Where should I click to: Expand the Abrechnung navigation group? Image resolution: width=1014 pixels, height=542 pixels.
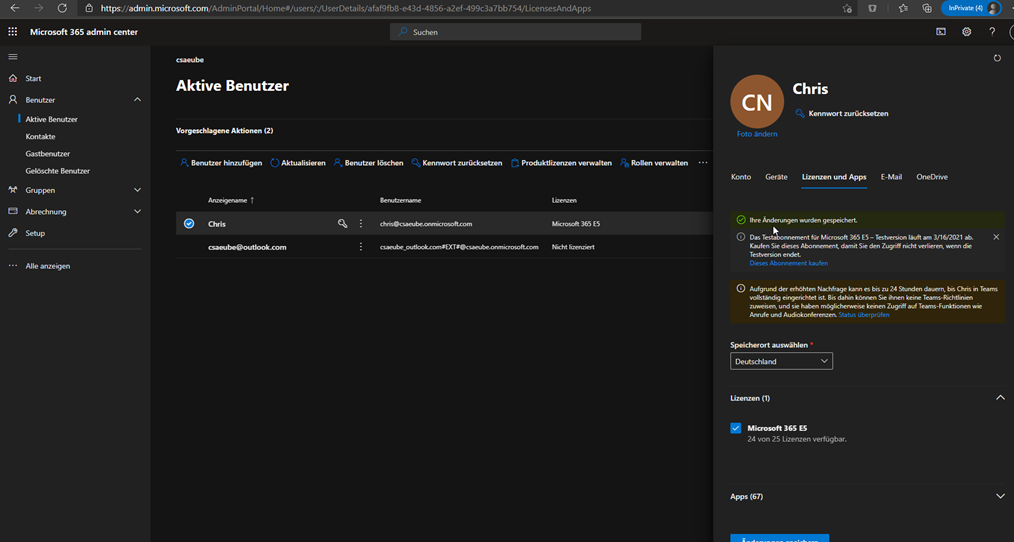pos(137,211)
